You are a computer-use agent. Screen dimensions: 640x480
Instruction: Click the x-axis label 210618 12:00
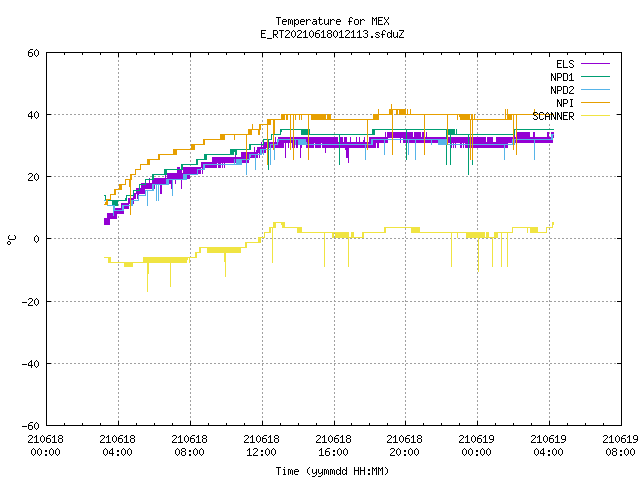261,446
